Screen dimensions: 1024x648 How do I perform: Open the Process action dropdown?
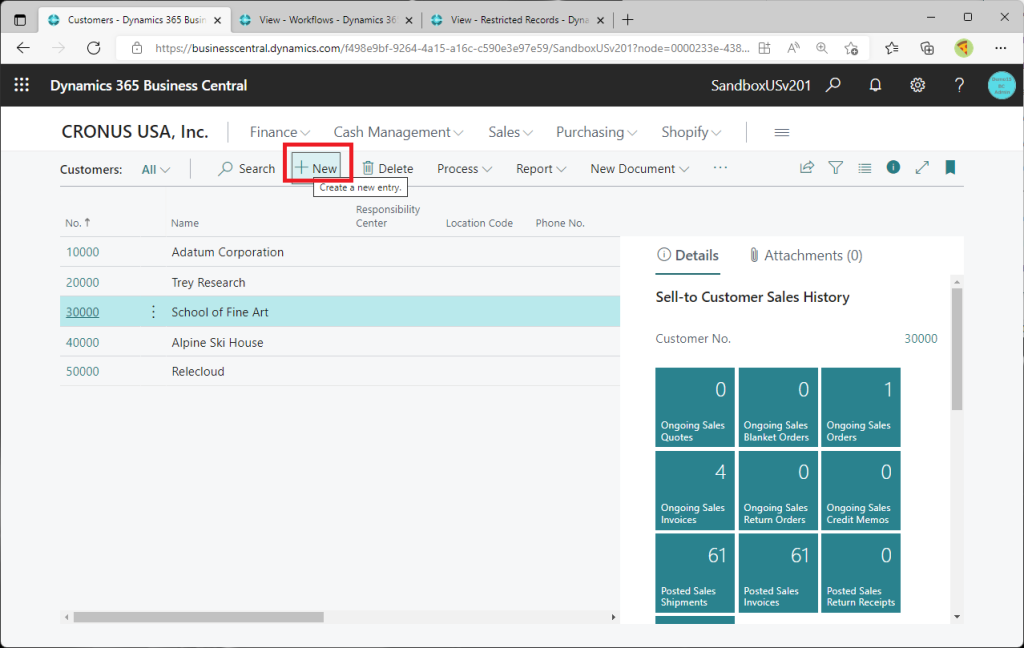[464, 169]
